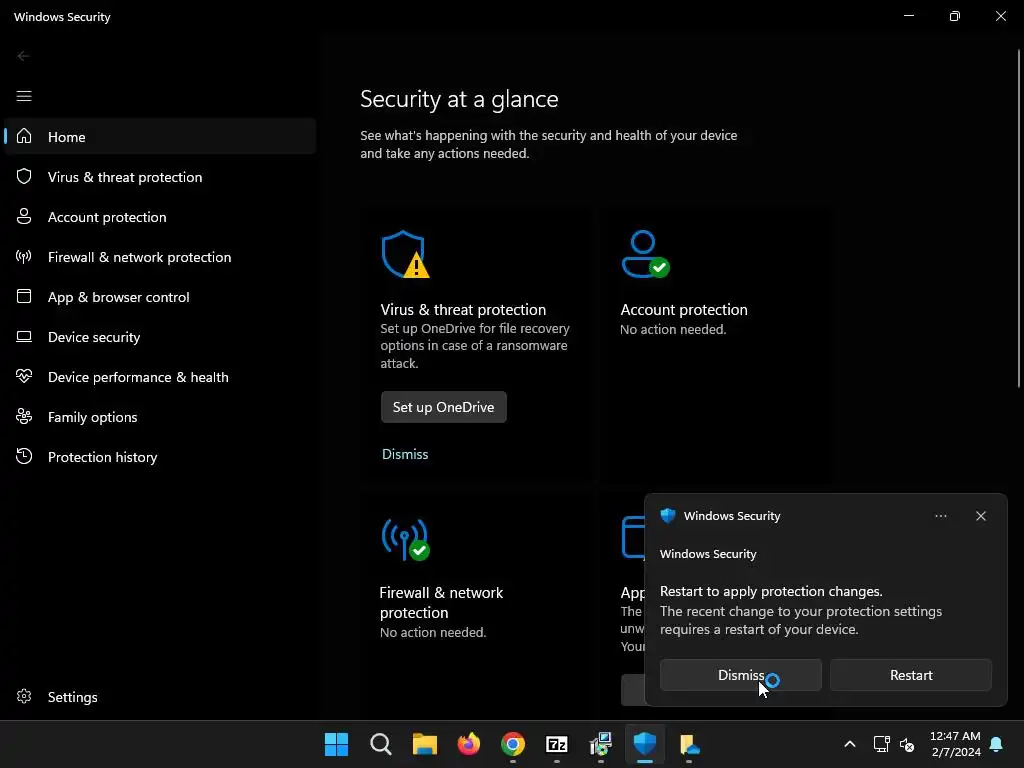
Task: Open the hamburger navigation menu
Action: tap(24, 96)
